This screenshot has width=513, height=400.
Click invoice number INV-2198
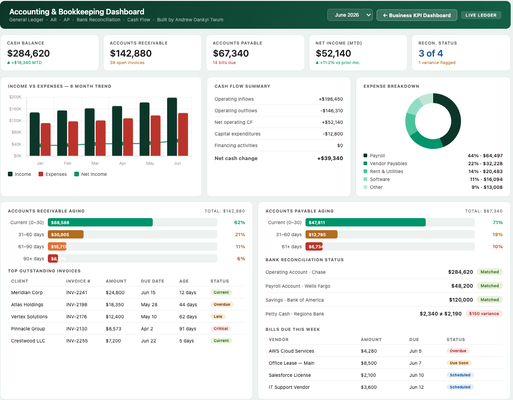77,304
